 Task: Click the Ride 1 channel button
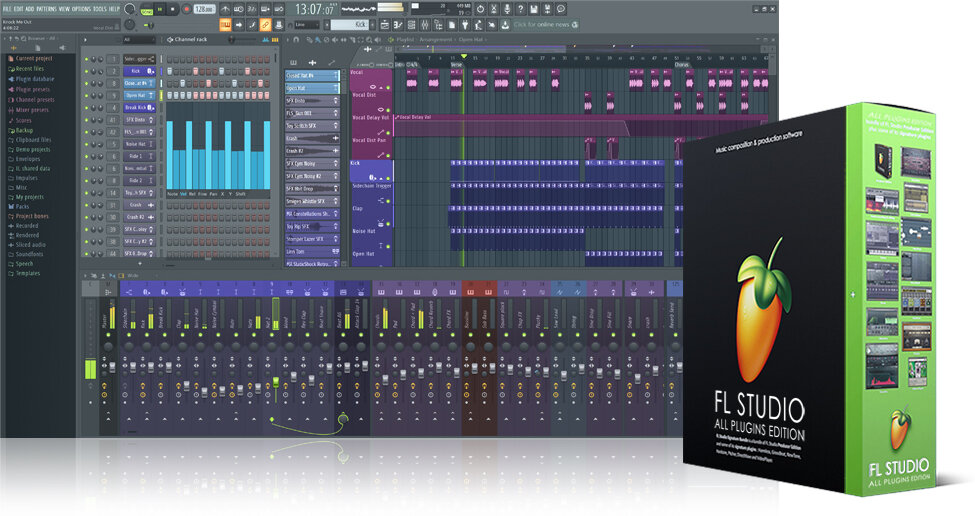click(138, 156)
